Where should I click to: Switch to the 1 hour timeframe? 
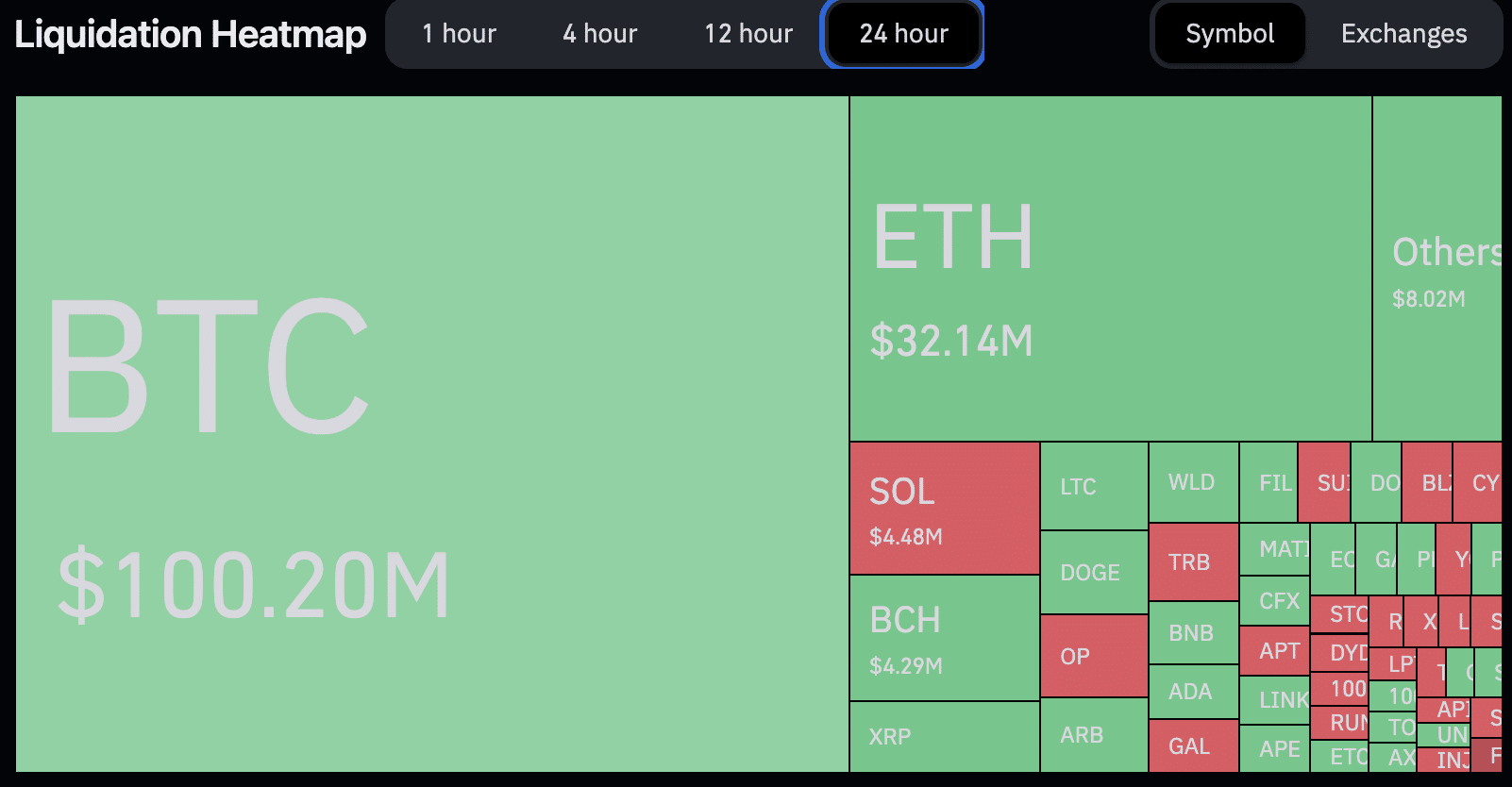459,34
